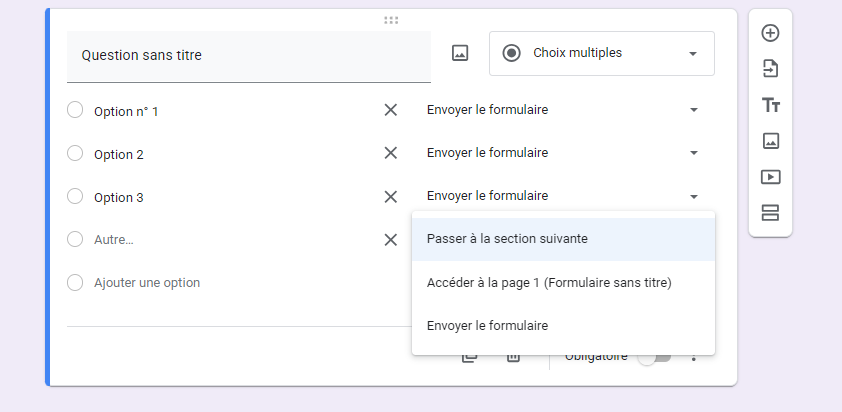Click the Add video sidebar icon
The width and height of the screenshot is (842, 412).
click(771, 177)
